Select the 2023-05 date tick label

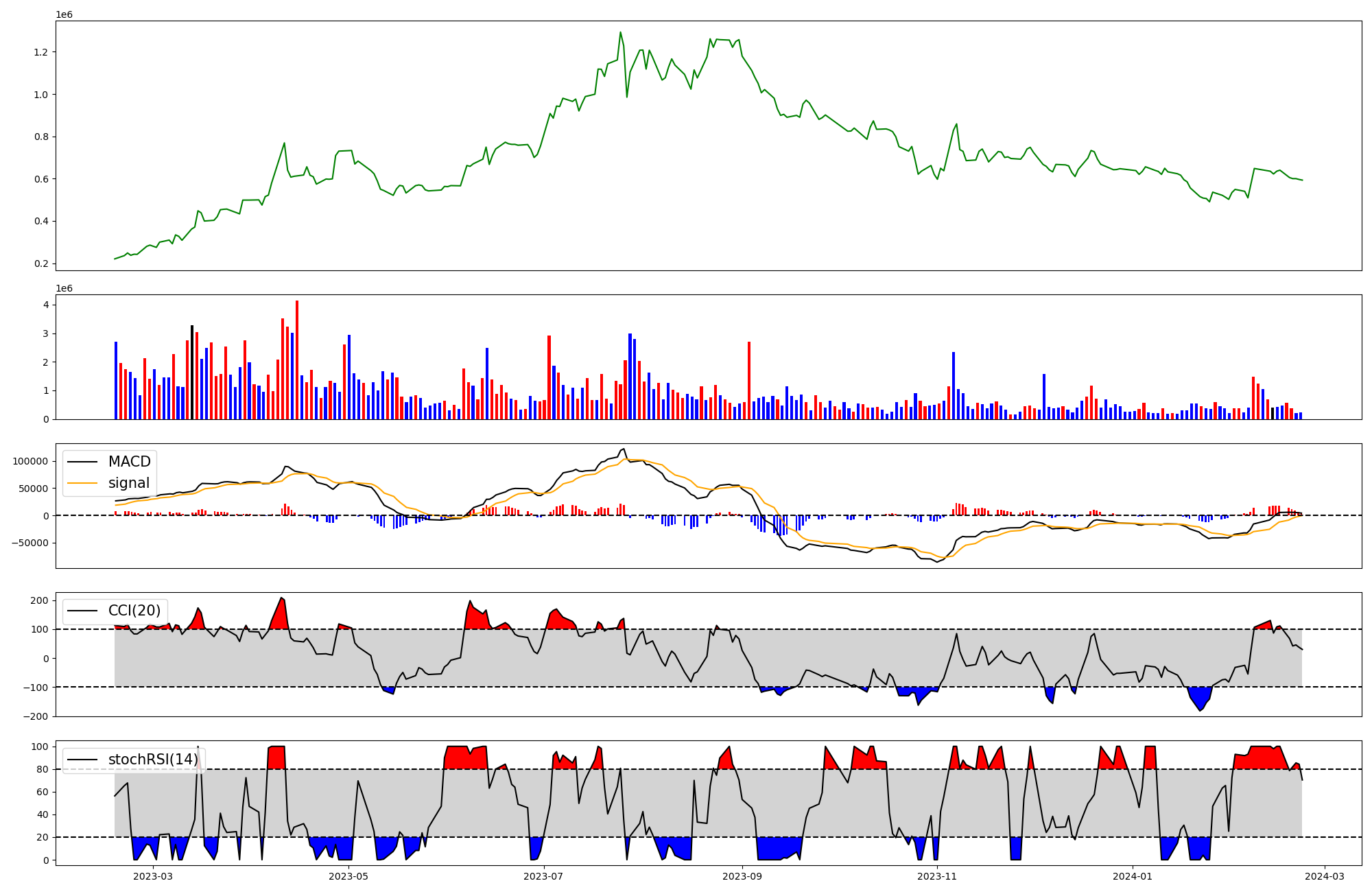[x=348, y=876]
